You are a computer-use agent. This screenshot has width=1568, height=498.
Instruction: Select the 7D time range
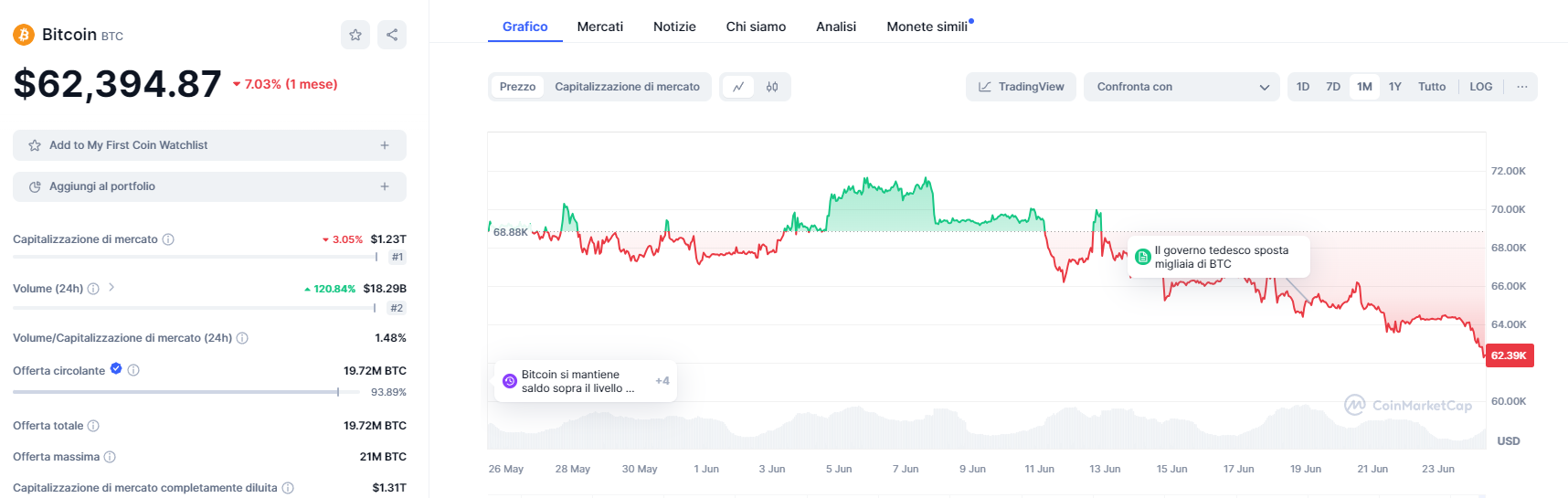[1333, 87]
